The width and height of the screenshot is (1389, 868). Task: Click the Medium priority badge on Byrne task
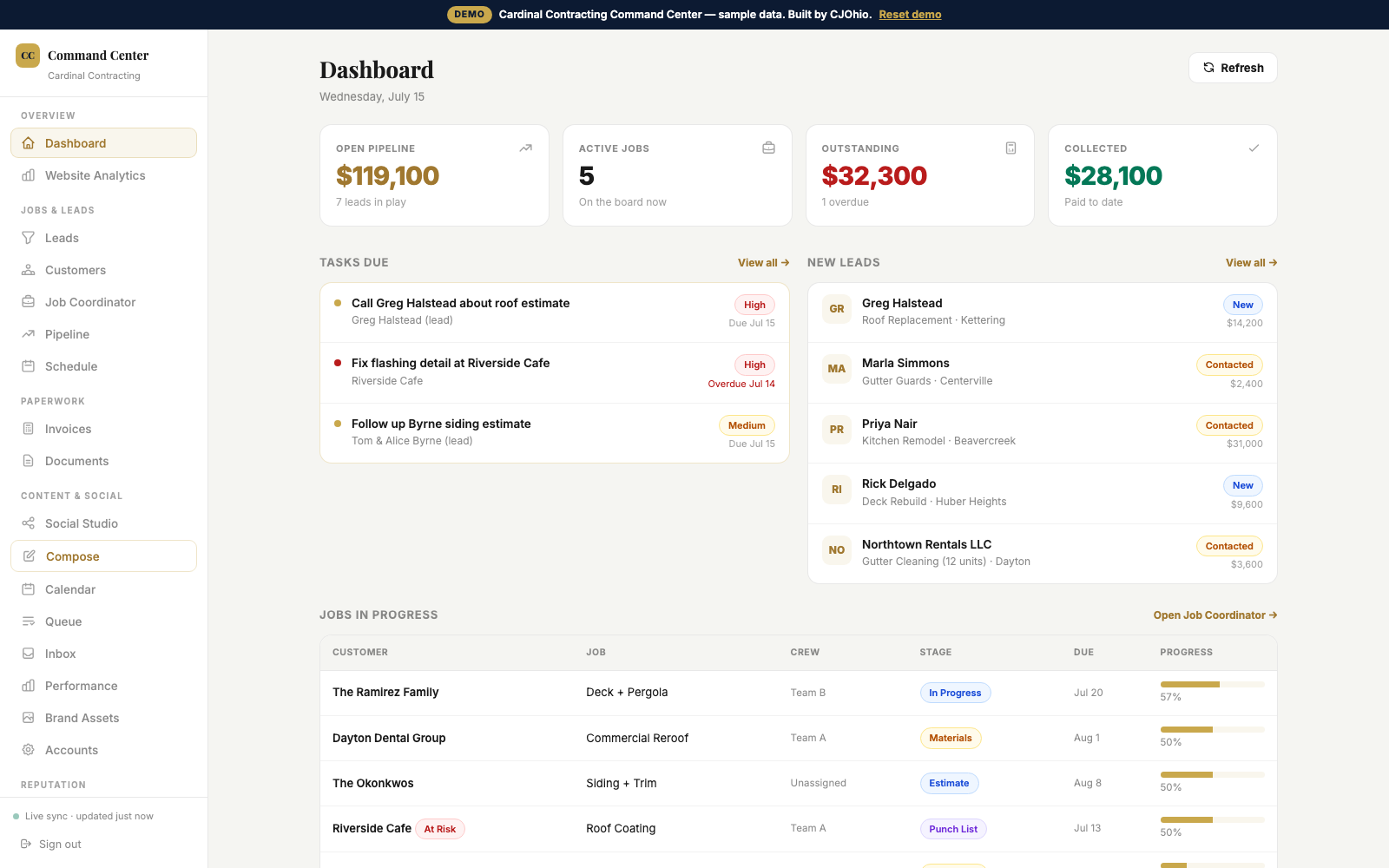click(747, 425)
